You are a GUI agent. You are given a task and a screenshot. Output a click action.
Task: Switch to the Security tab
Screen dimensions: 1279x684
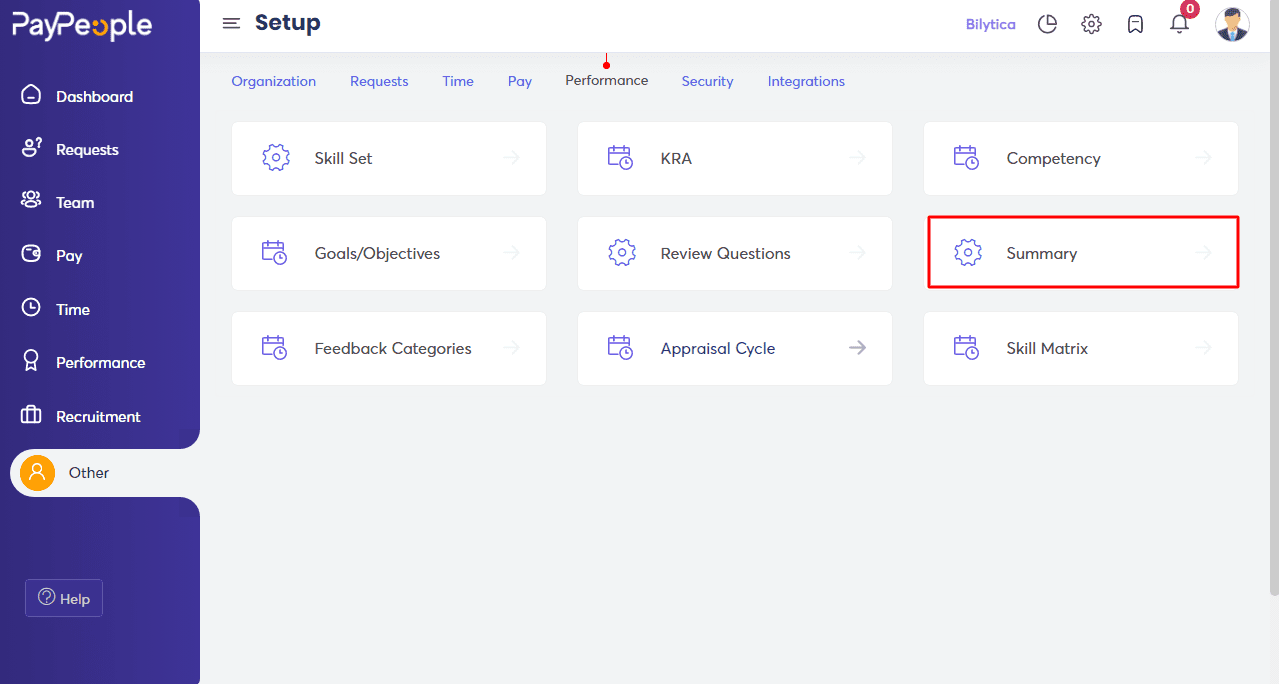click(x=708, y=81)
